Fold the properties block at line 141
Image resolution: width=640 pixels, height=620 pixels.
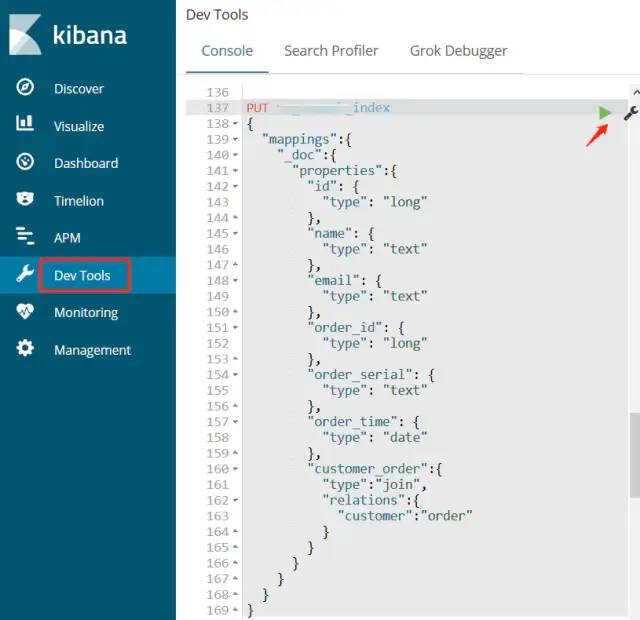[x=236, y=171]
